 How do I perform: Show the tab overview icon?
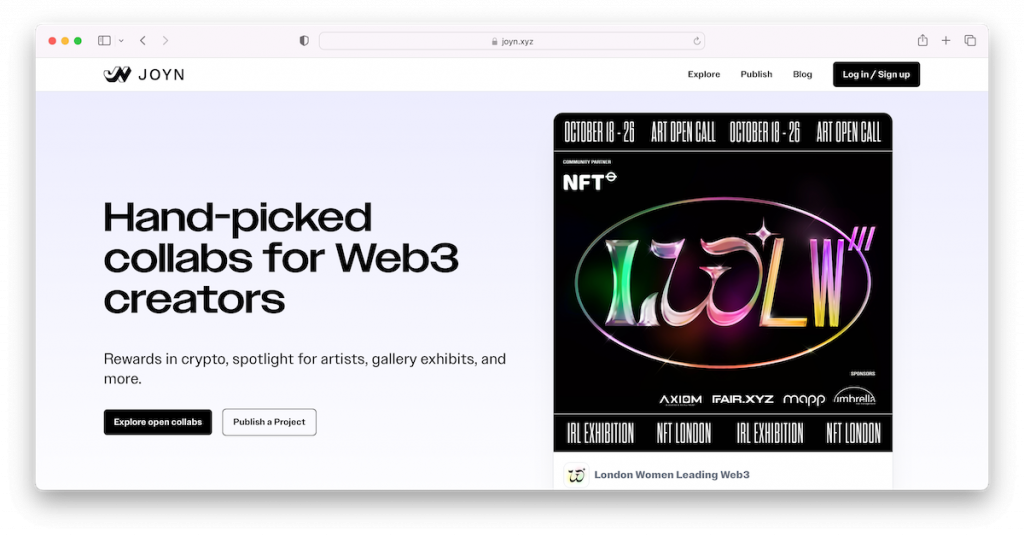[970, 41]
